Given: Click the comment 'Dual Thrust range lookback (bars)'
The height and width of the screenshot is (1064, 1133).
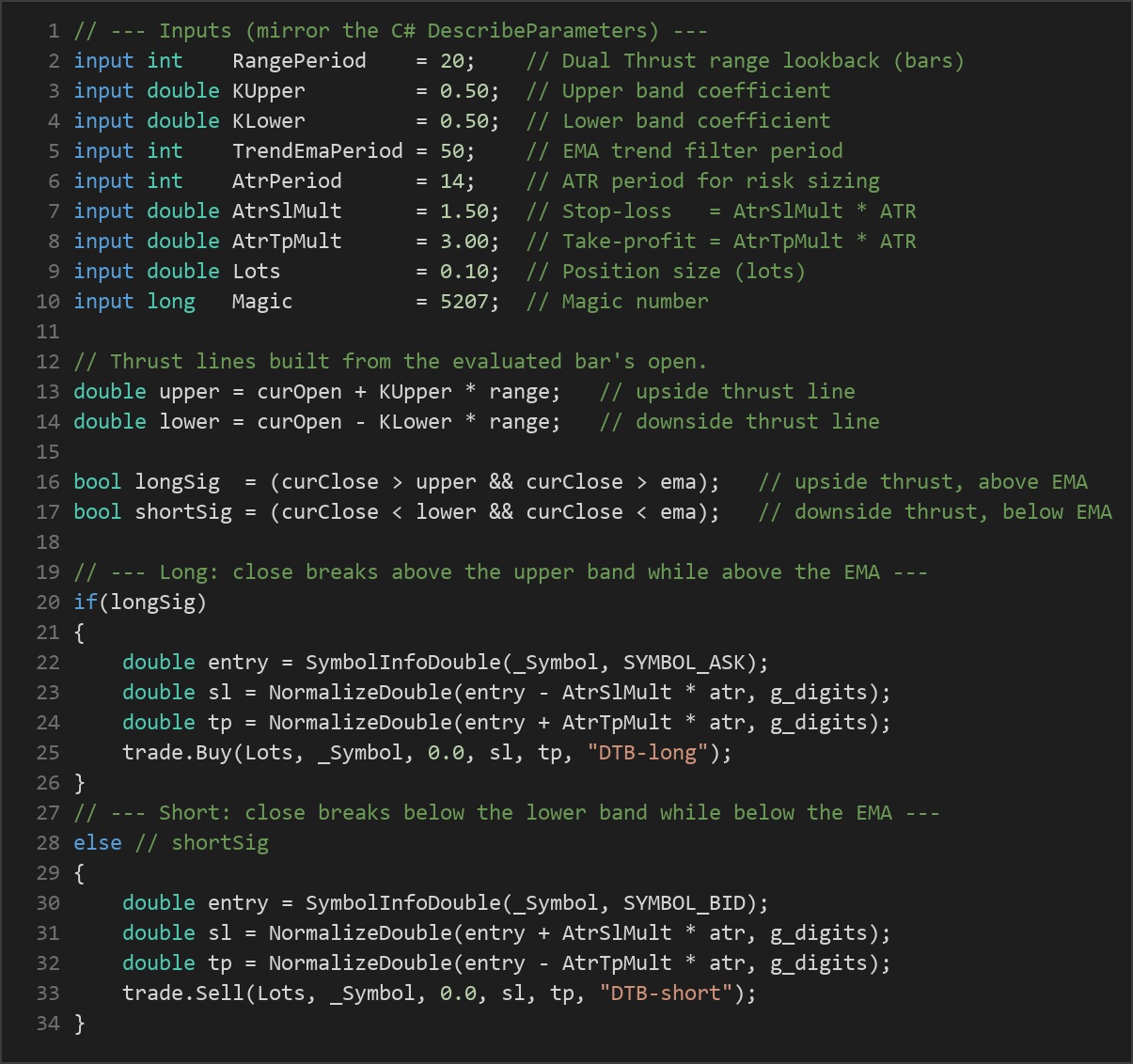Looking at the screenshot, I should (746, 61).
